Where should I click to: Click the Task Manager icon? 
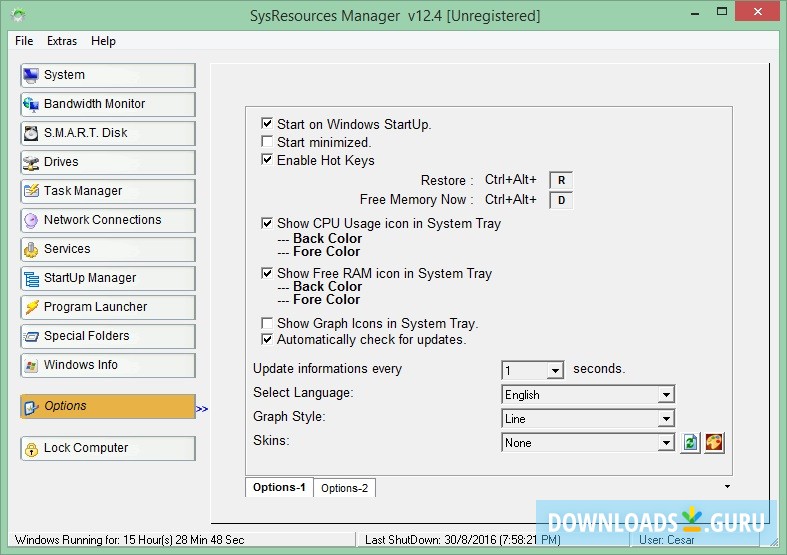click(x=31, y=191)
